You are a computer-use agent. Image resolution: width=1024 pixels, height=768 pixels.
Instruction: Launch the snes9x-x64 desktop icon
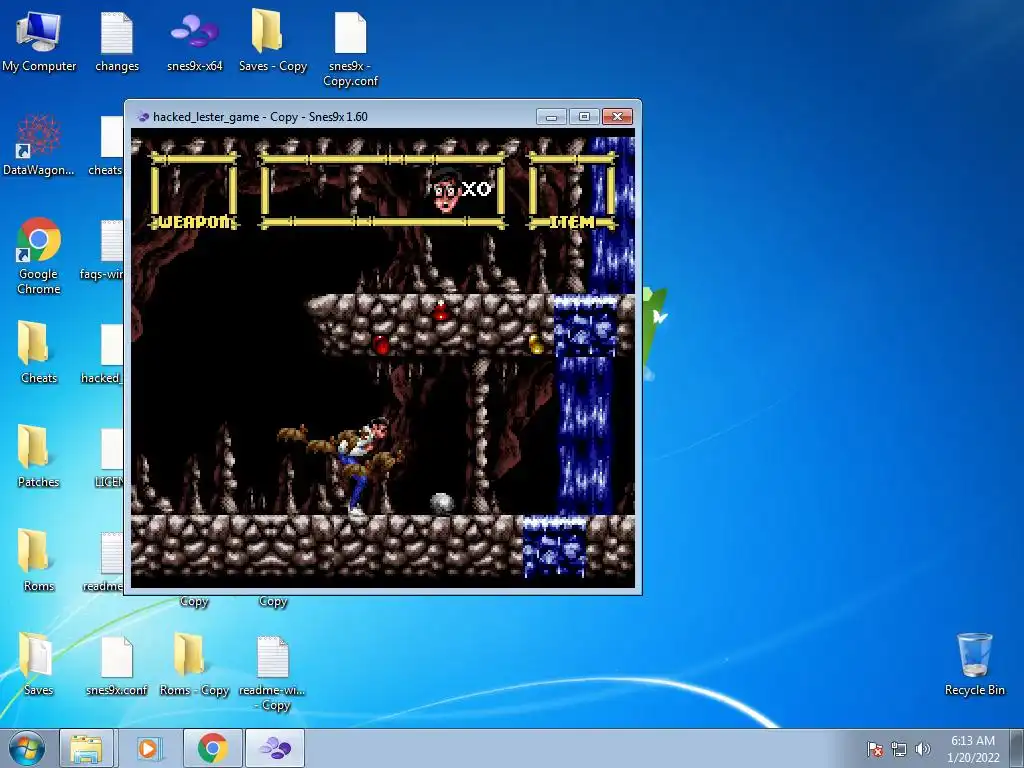point(195,42)
